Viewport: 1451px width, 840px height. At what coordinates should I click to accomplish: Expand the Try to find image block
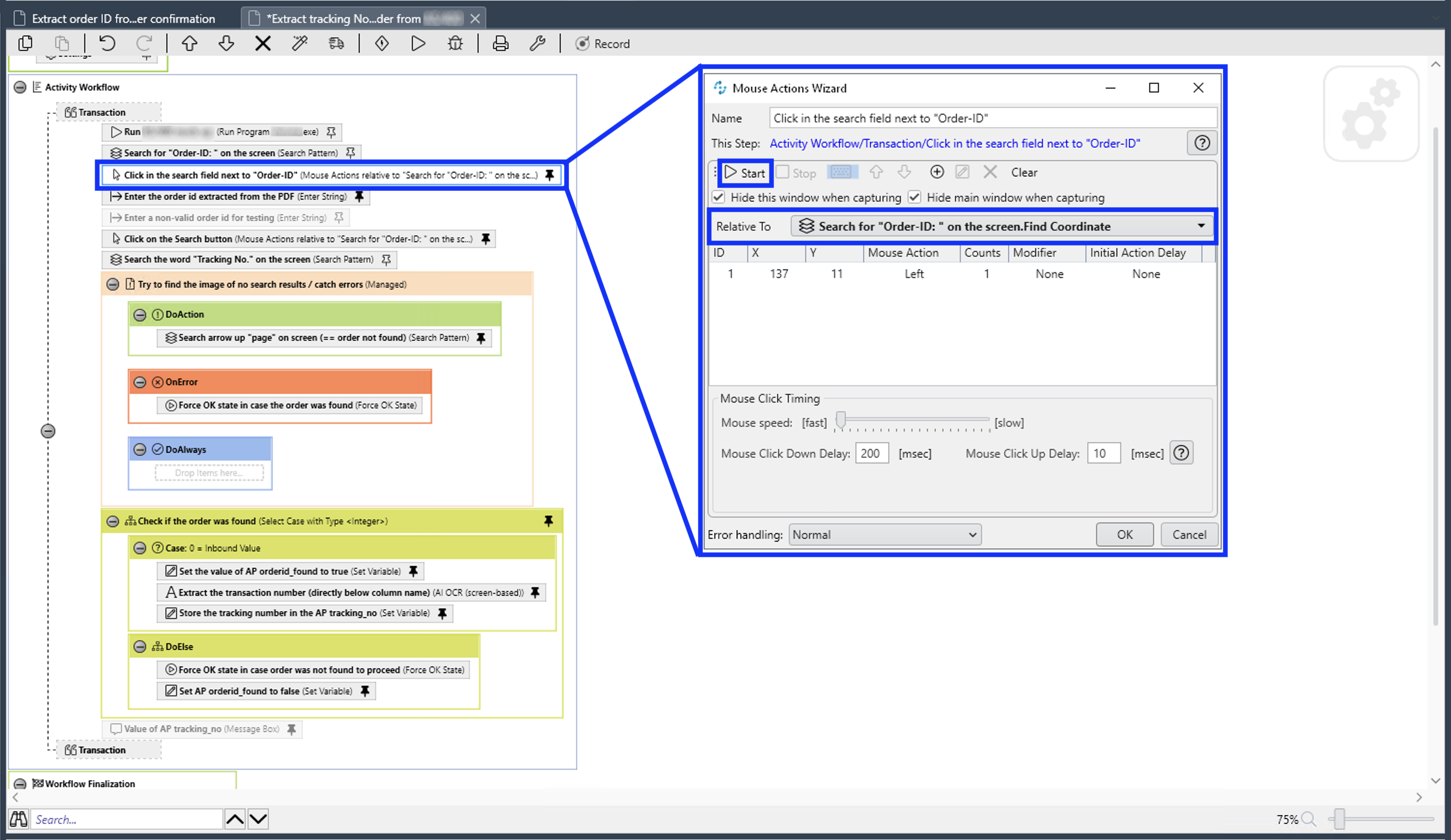(x=113, y=284)
